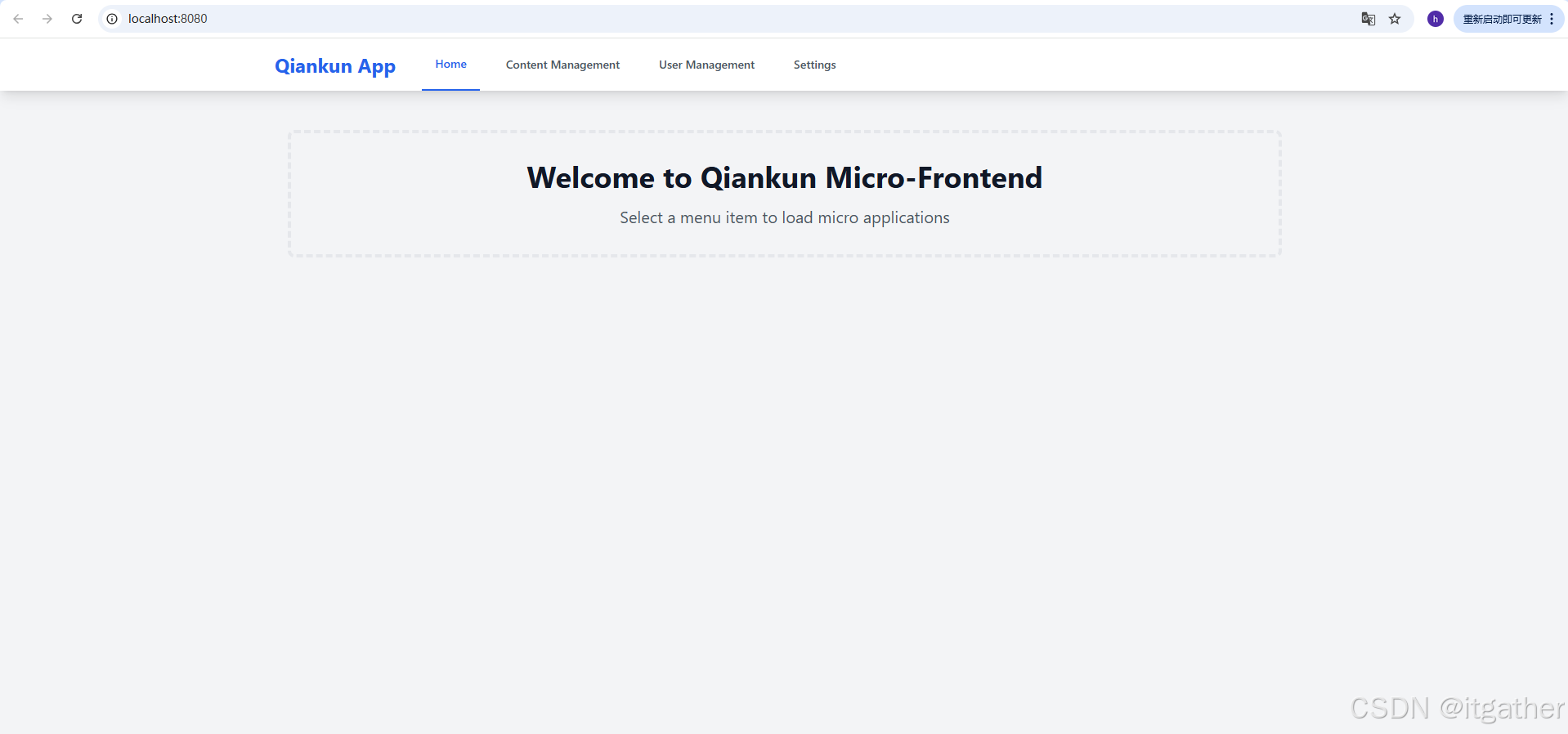Go back with the browser back arrow
The height and width of the screenshot is (734, 1568).
pyautogui.click(x=18, y=19)
